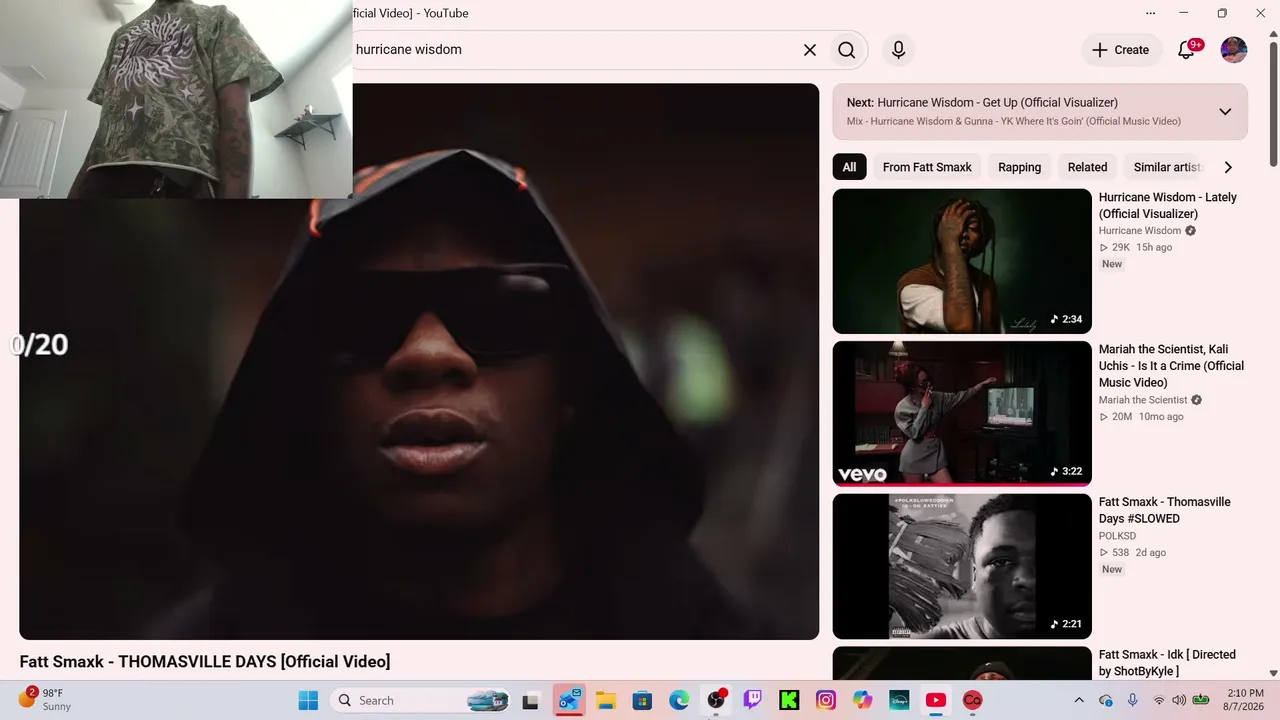The image size is (1280, 720).
Task: Launch Copilot from the taskbar
Action: point(862,700)
